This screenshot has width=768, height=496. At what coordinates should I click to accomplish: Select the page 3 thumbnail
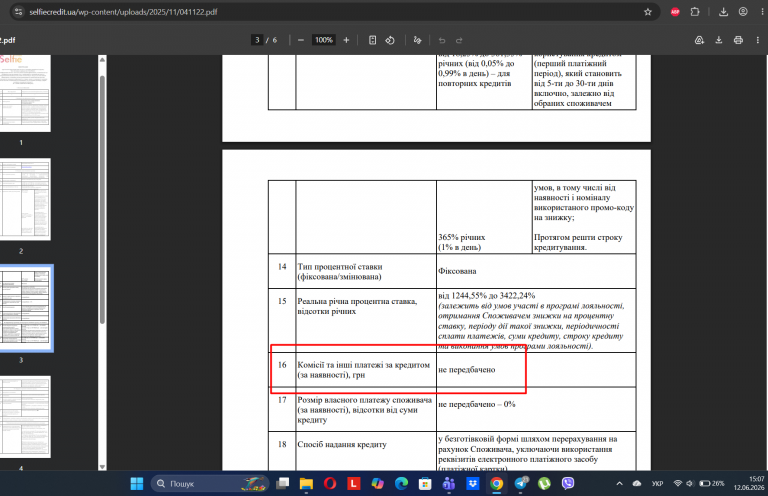24,308
